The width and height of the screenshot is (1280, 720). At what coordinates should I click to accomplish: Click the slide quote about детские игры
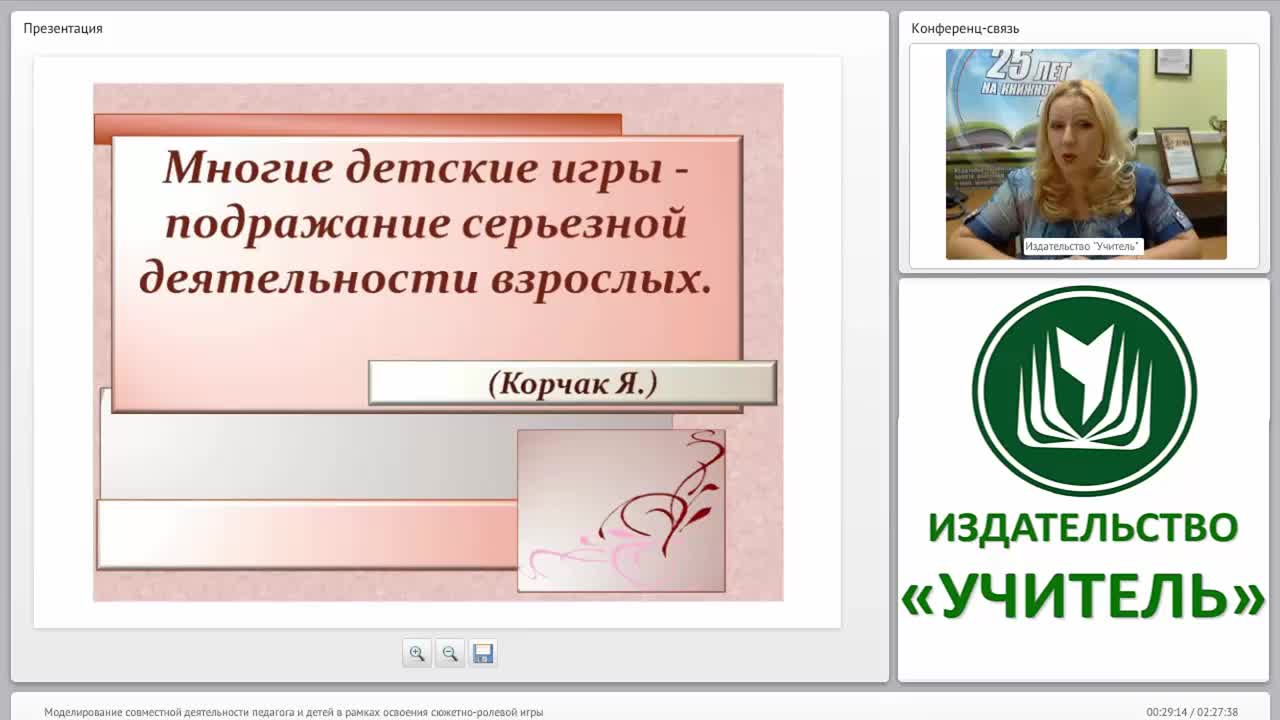426,223
